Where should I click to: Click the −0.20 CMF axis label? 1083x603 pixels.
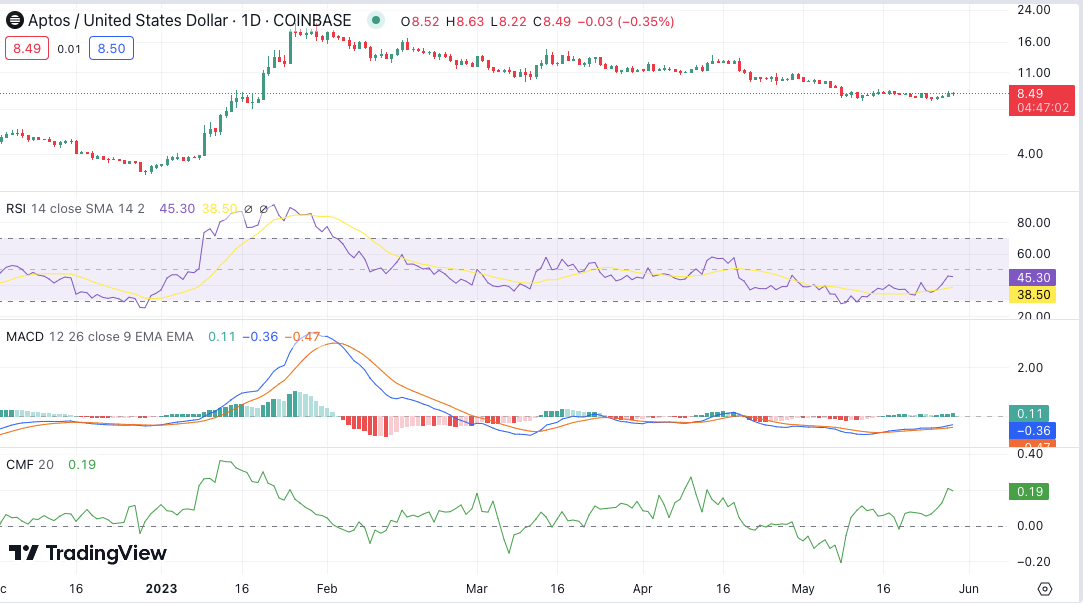tap(1034, 562)
